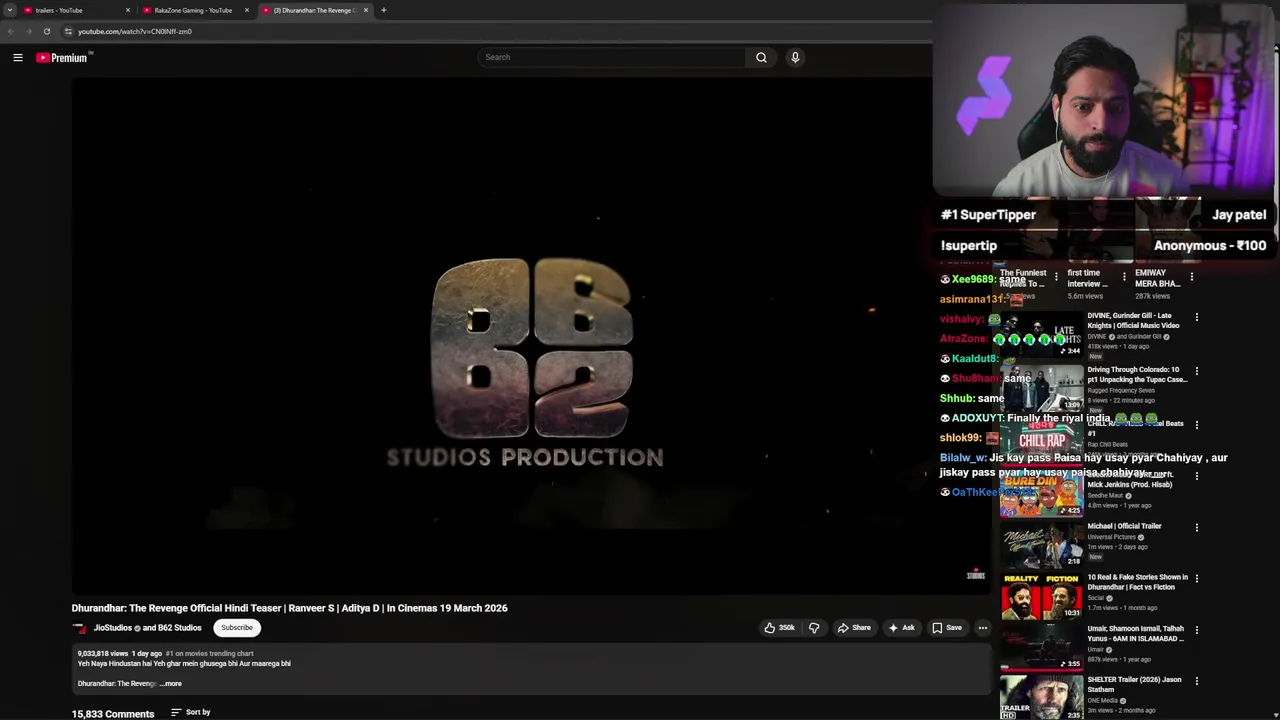
Task: Open a new browser tab
Action: coord(384,10)
